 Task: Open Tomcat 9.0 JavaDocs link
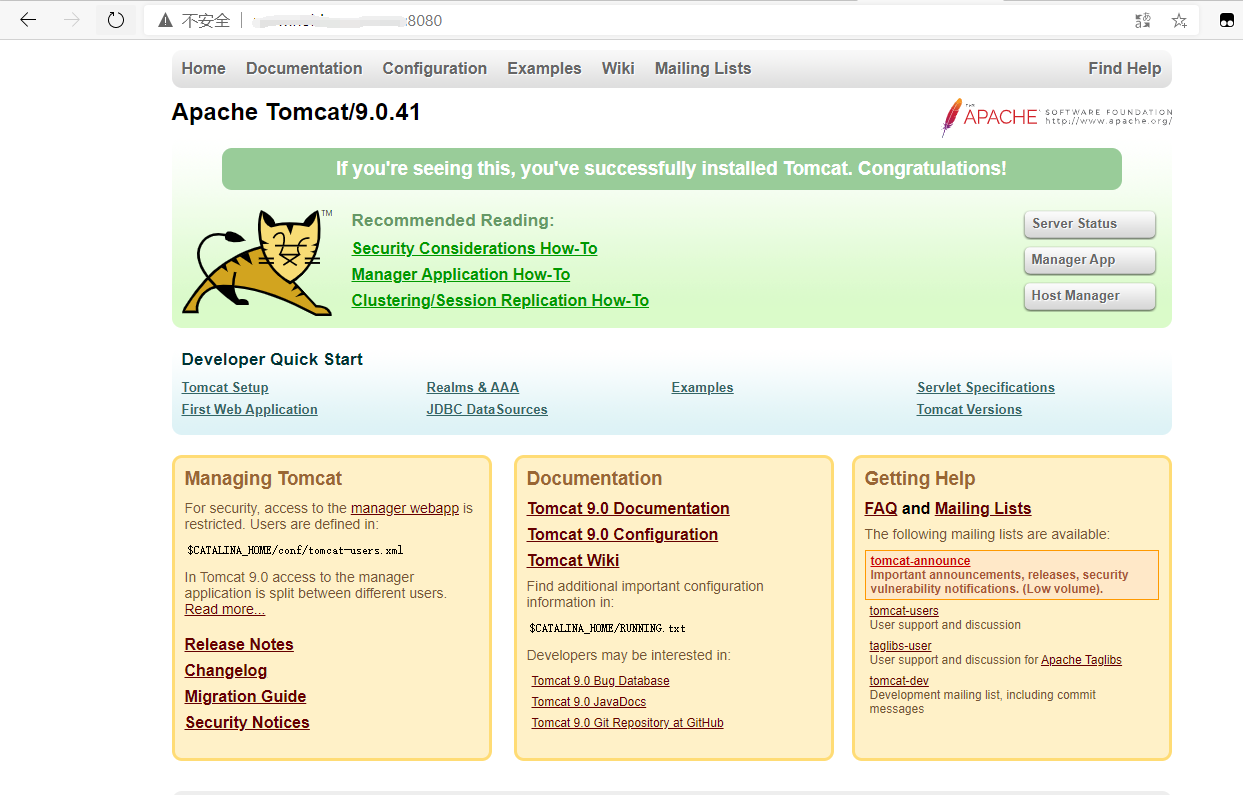(589, 702)
